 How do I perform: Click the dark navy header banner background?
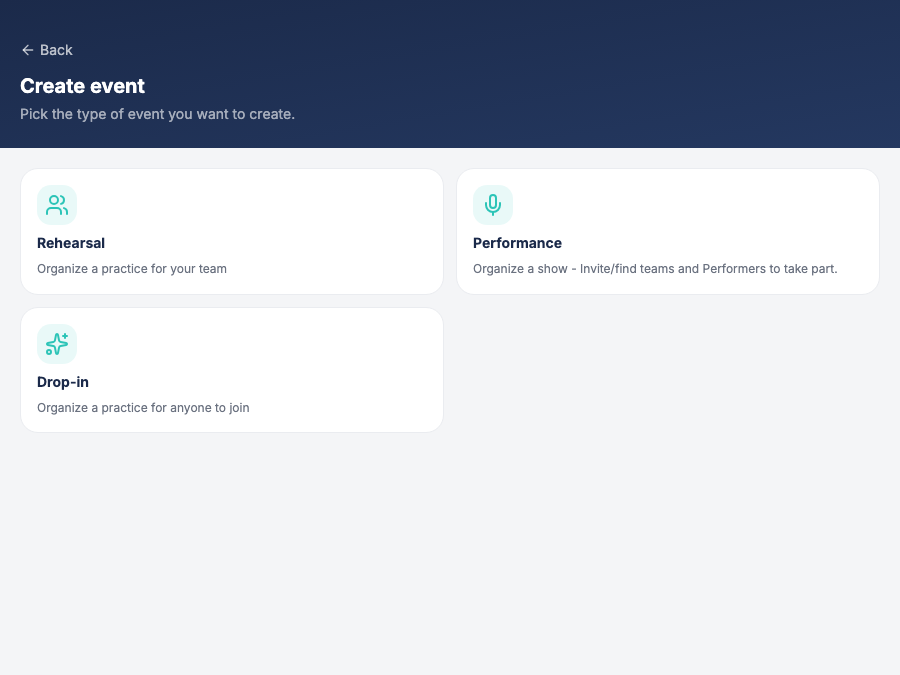574,75
